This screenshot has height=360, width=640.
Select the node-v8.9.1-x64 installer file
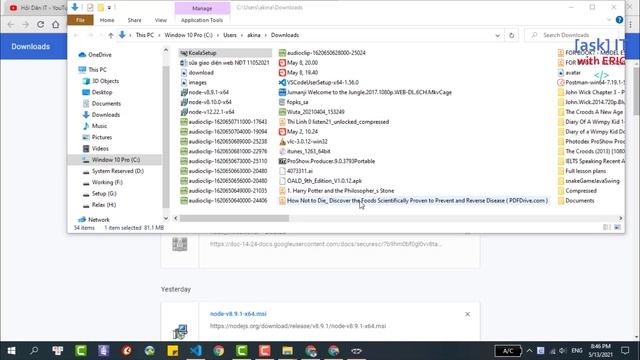click(x=208, y=92)
